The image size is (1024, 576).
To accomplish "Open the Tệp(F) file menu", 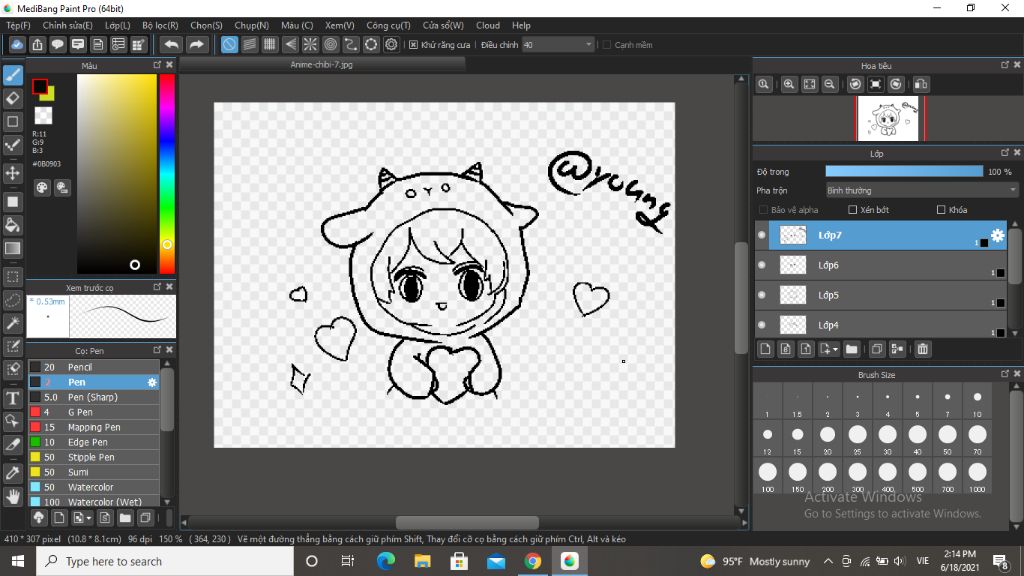I will click(x=18, y=25).
